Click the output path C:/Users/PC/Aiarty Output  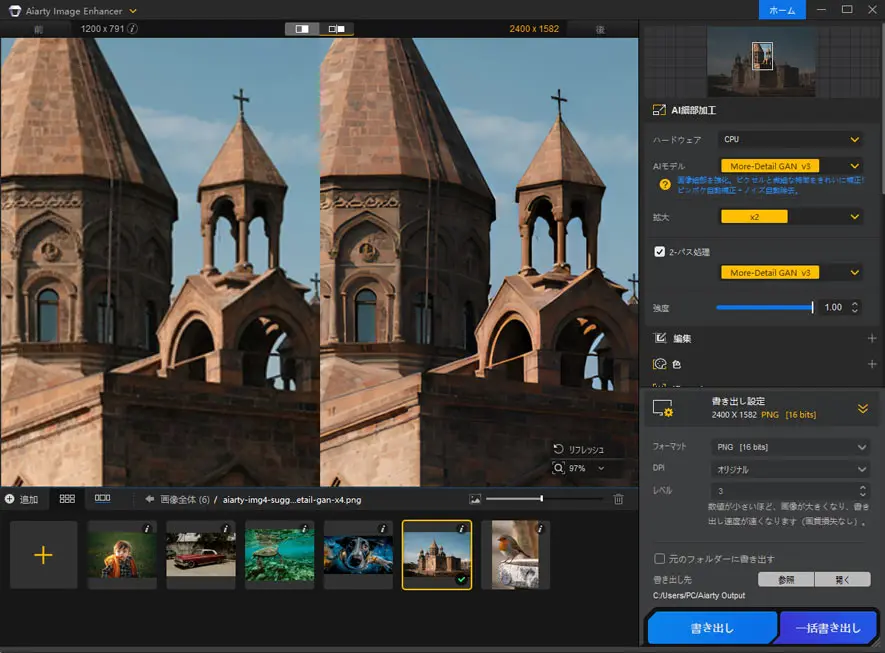click(x=699, y=595)
